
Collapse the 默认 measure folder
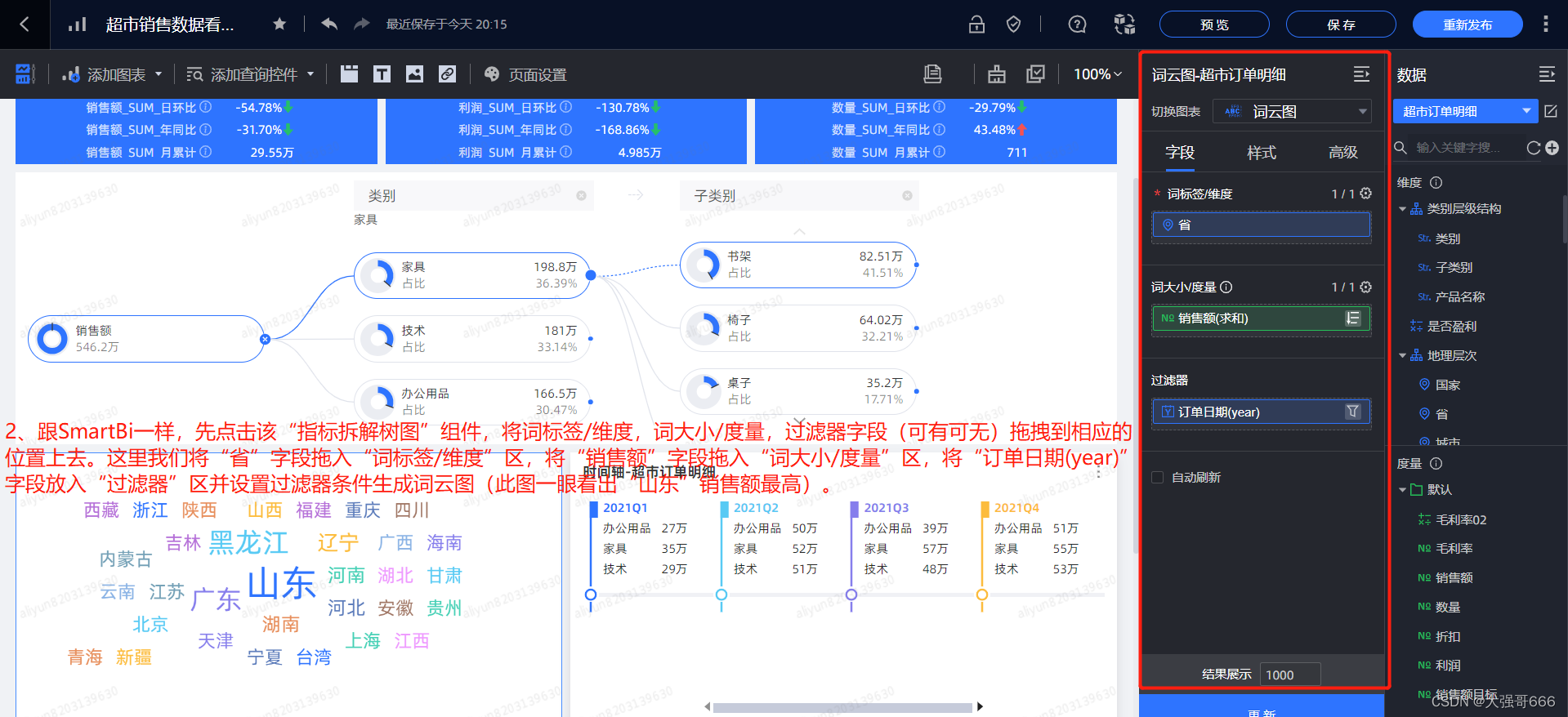[1402, 490]
